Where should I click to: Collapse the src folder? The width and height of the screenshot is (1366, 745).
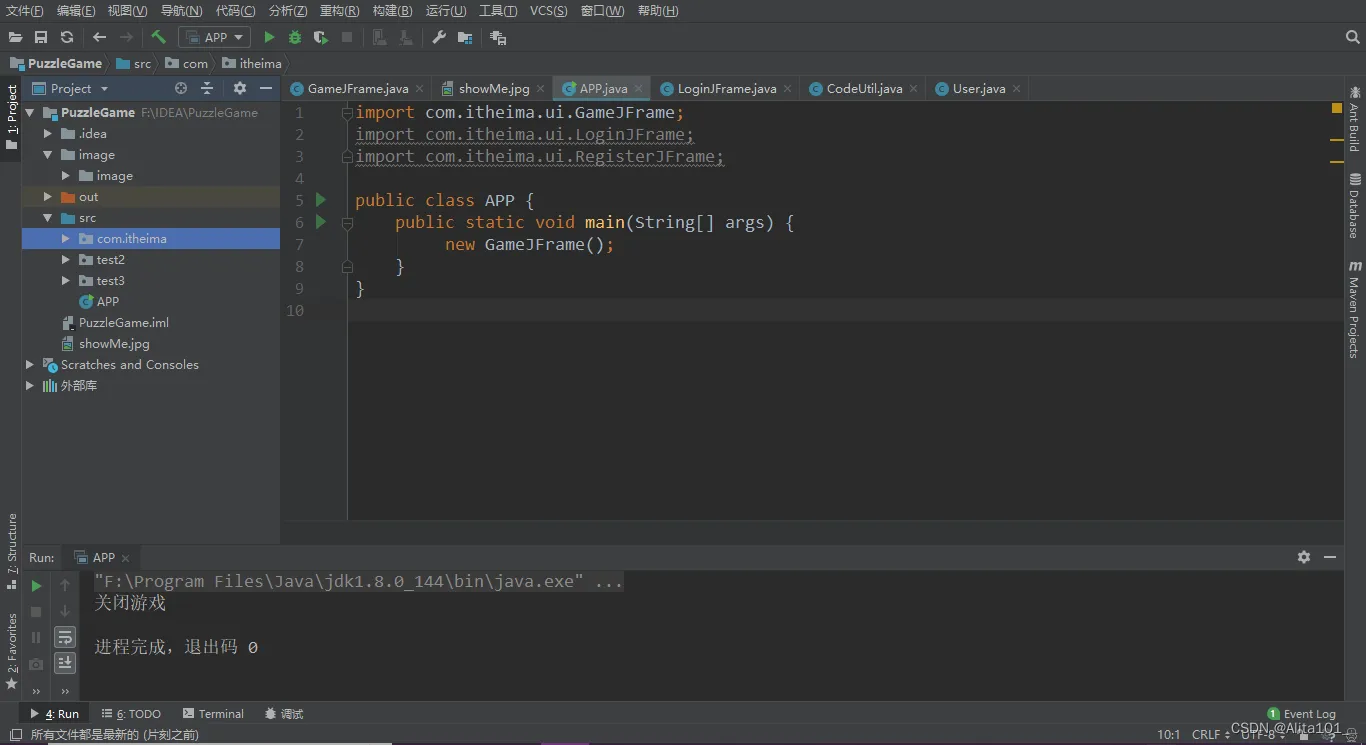tap(48, 218)
